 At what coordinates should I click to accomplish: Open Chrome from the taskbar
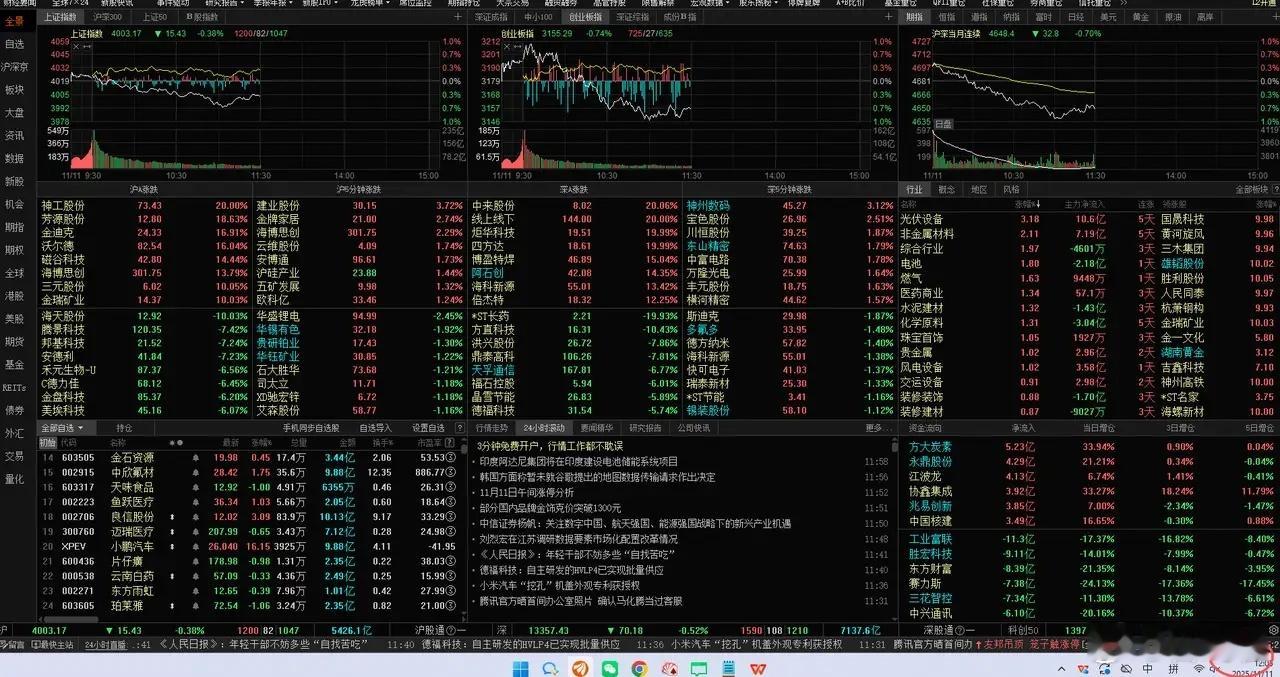(x=639, y=667)
